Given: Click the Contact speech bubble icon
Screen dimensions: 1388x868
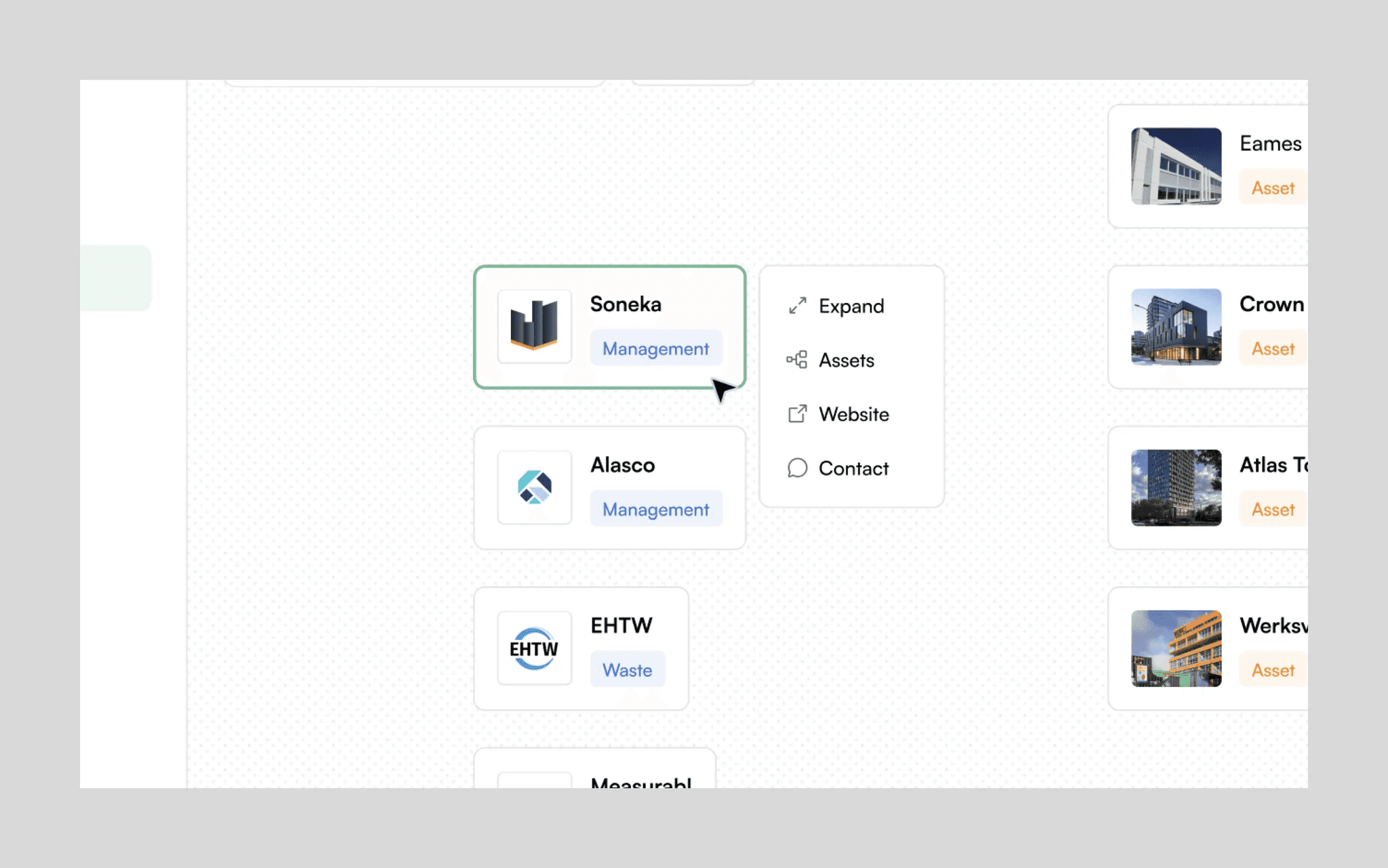Looking at the screenshot, I should (x=797, y=468).
